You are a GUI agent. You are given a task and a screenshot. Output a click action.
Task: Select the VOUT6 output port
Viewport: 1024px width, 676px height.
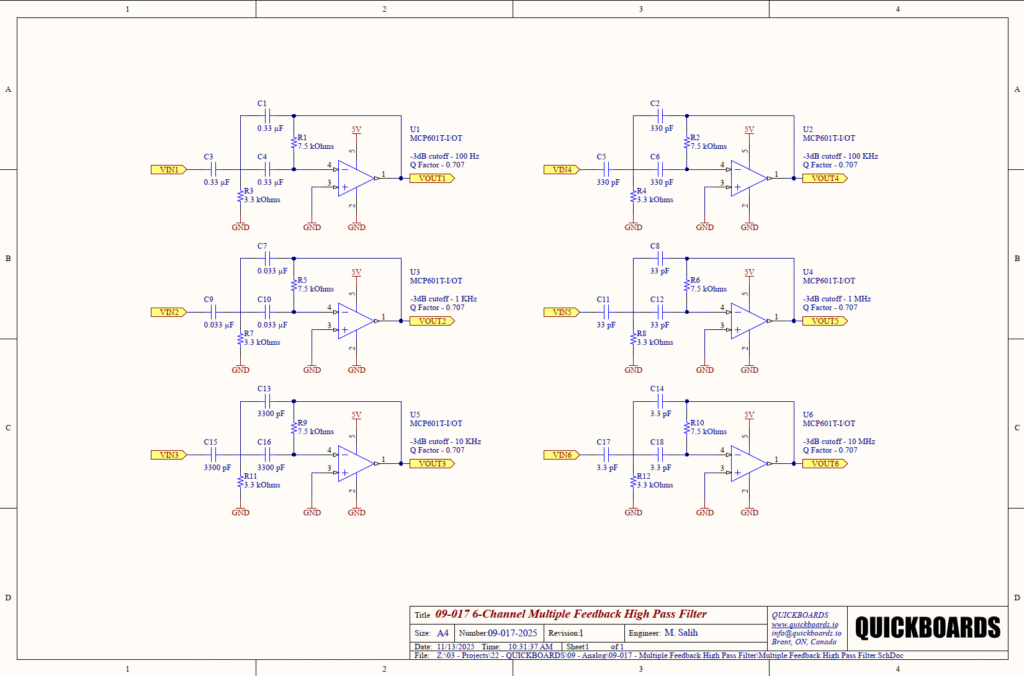point(823,464)
